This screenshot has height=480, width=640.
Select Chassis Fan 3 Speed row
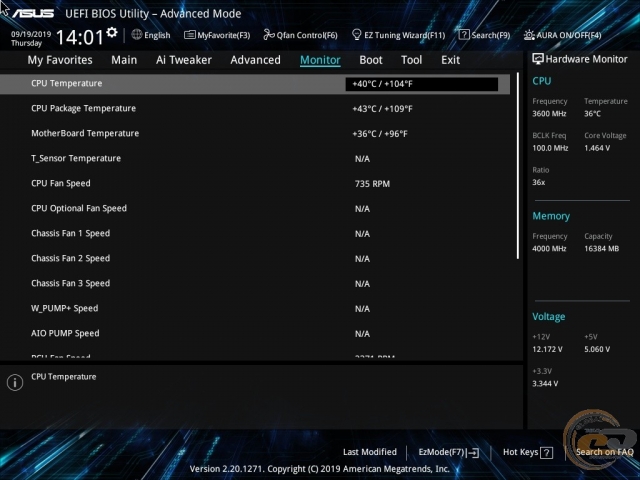point(255,283)
